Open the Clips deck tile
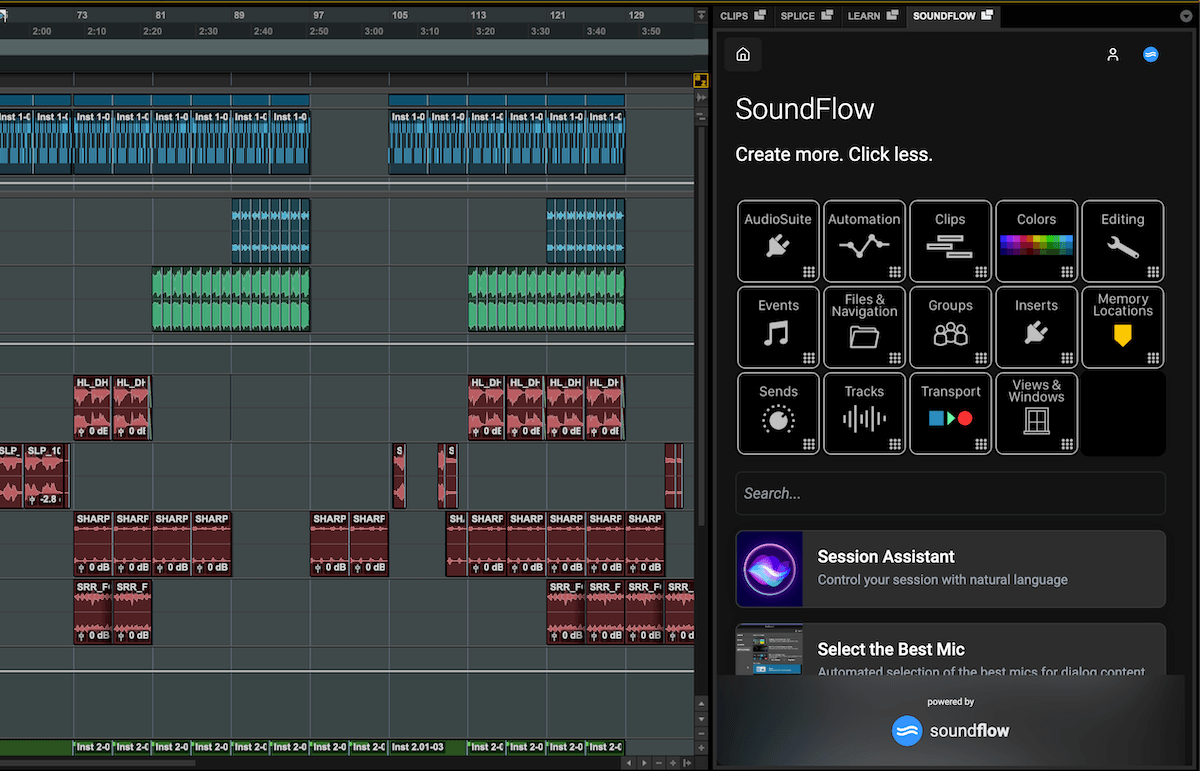 point(950,241)
